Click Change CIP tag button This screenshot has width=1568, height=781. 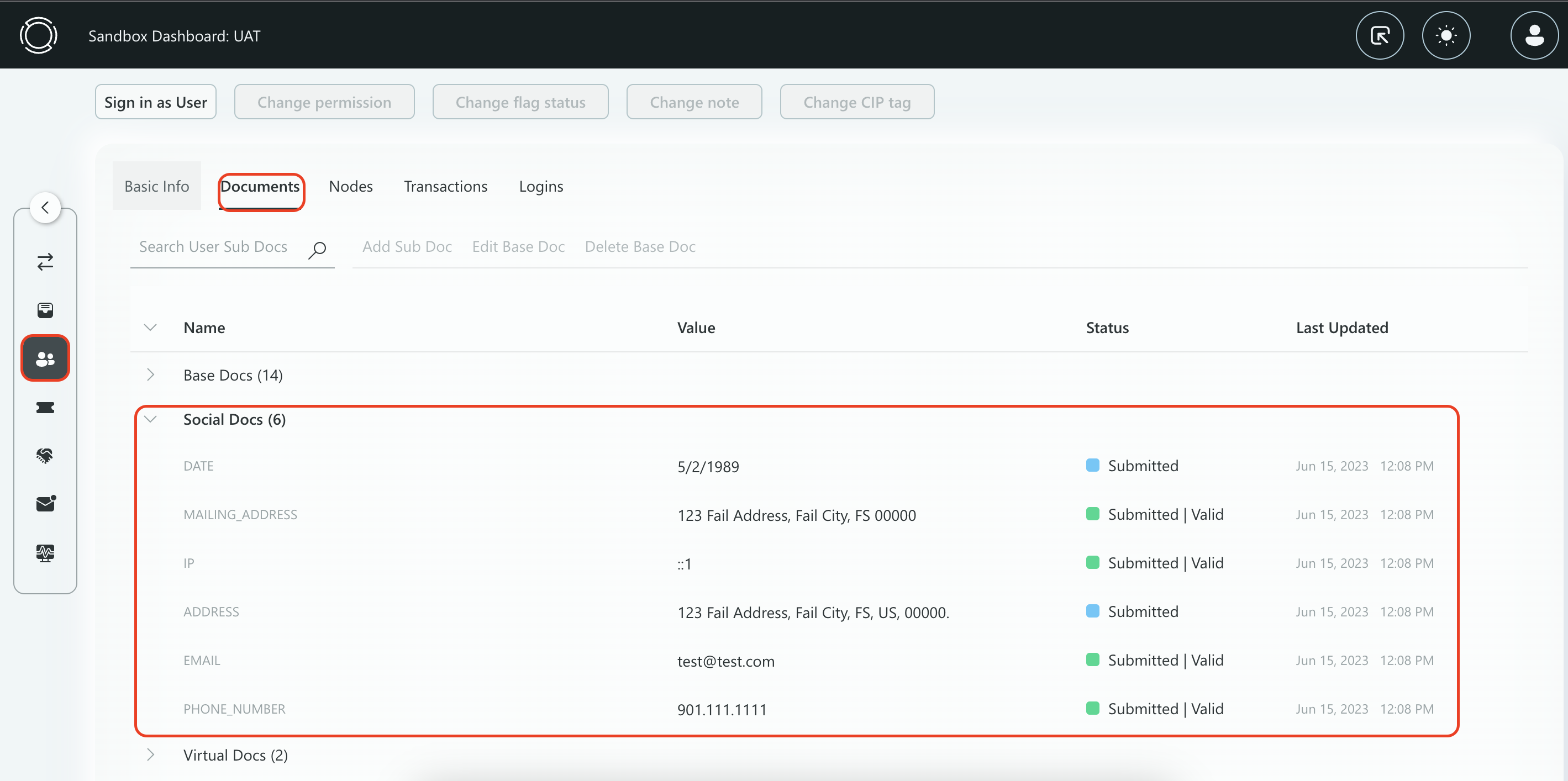point(856,102)
